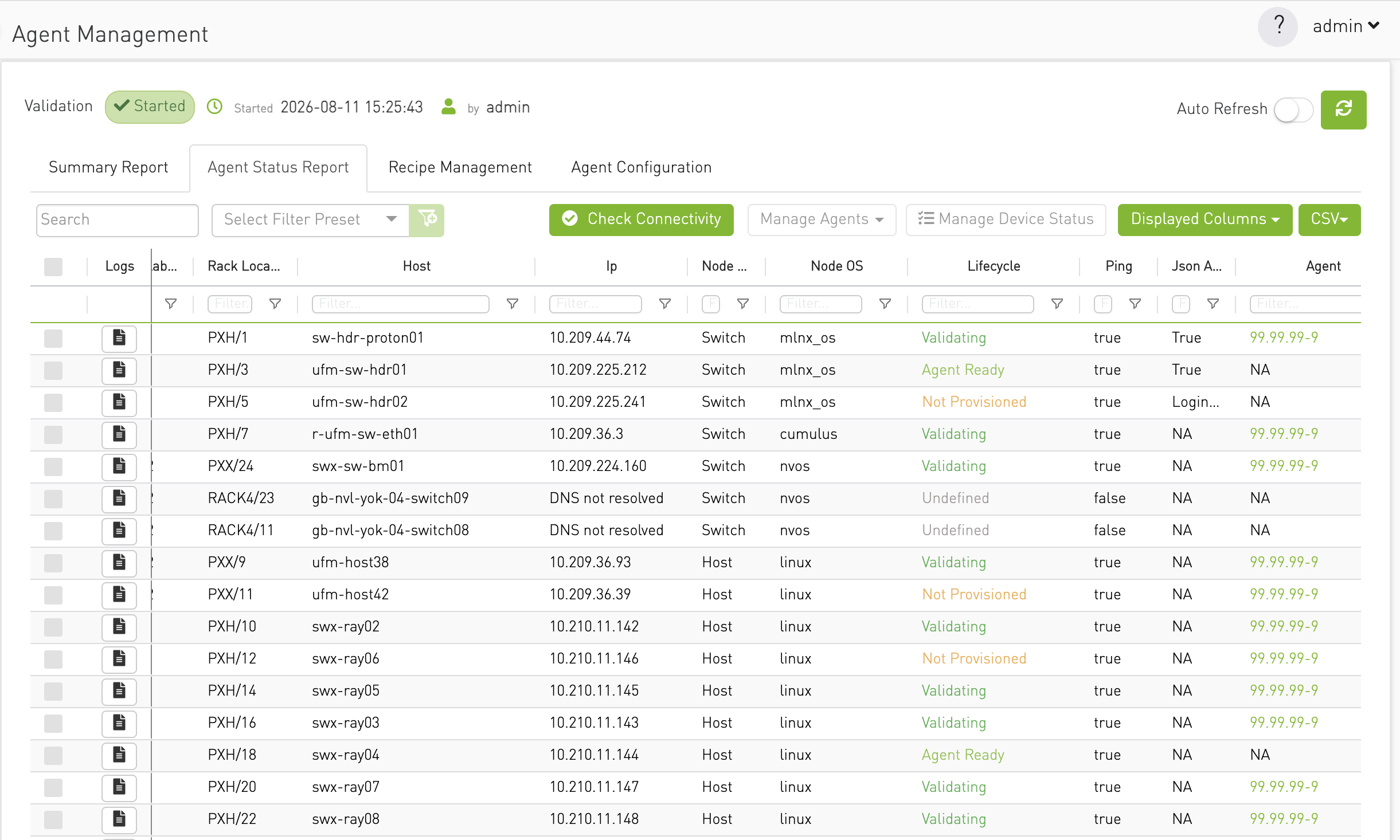Open logs for swx-ray03
This screenshot has width=1400, height=840.
(119, 723)
